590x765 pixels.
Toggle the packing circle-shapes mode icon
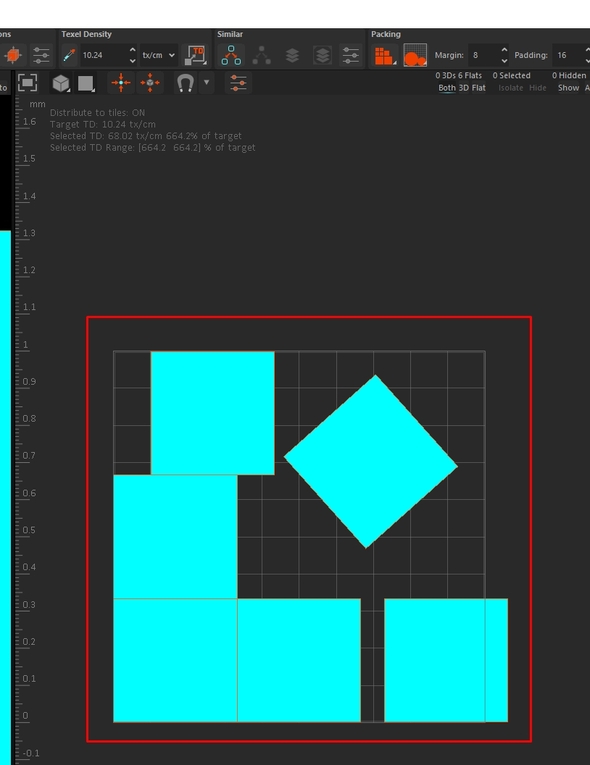pos(415,55)
